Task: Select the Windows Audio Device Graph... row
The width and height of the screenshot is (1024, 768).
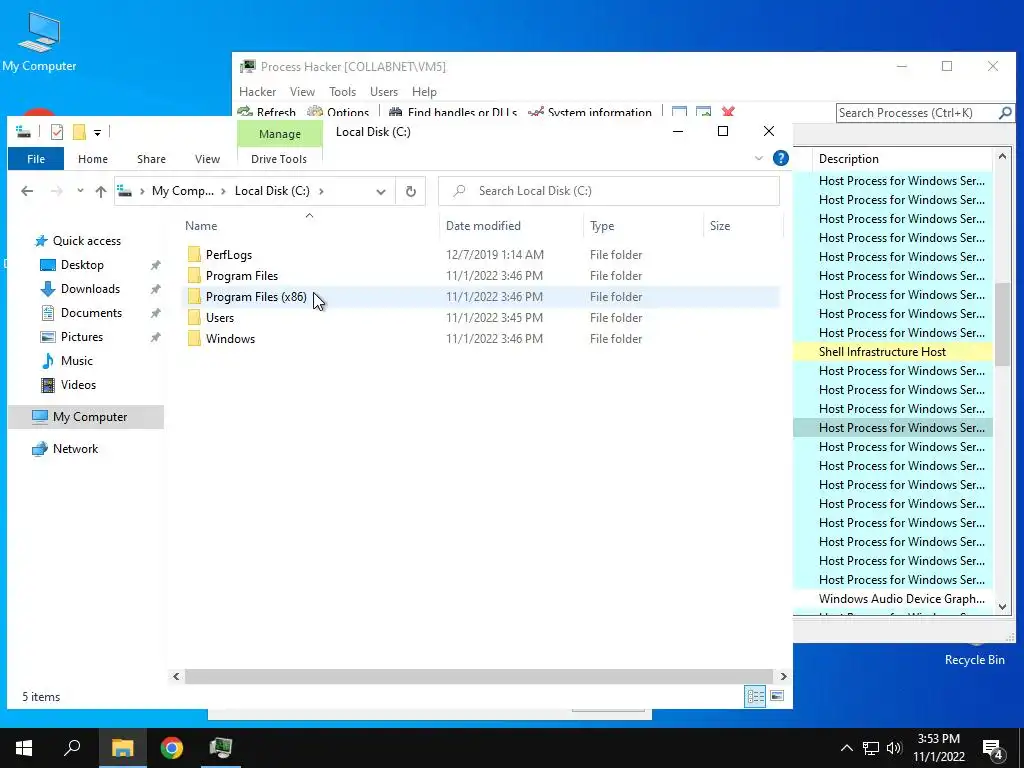Action: click(x=893, y=598)
